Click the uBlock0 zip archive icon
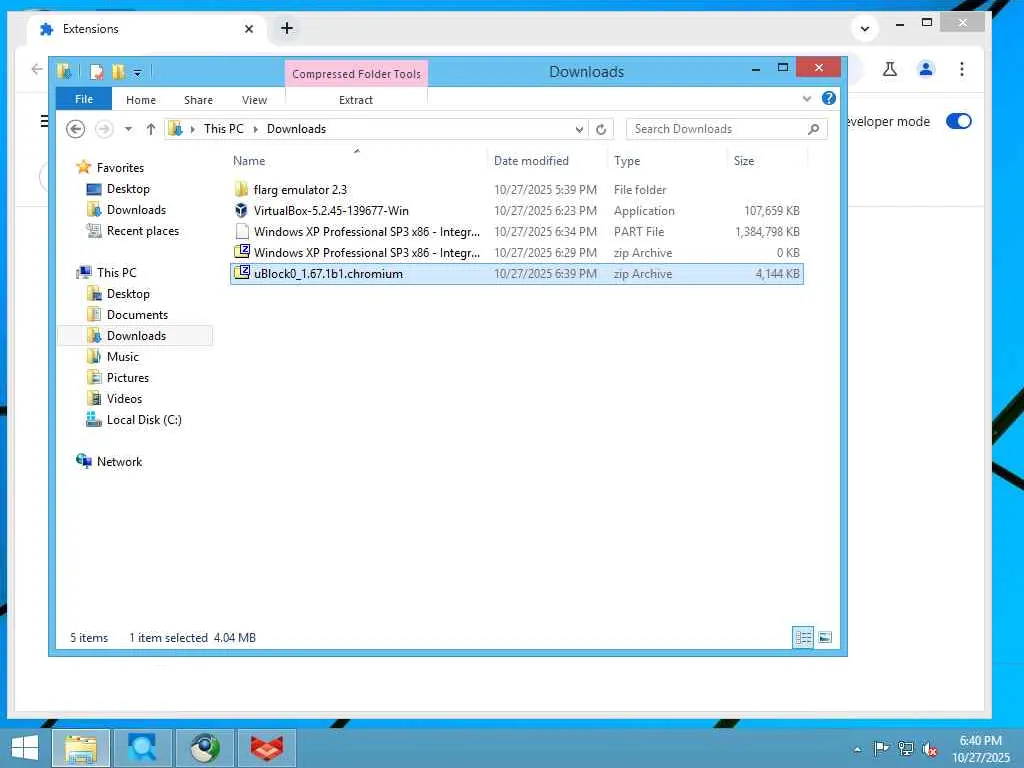Screen dimensions: 1024x768 coord(242,273)
